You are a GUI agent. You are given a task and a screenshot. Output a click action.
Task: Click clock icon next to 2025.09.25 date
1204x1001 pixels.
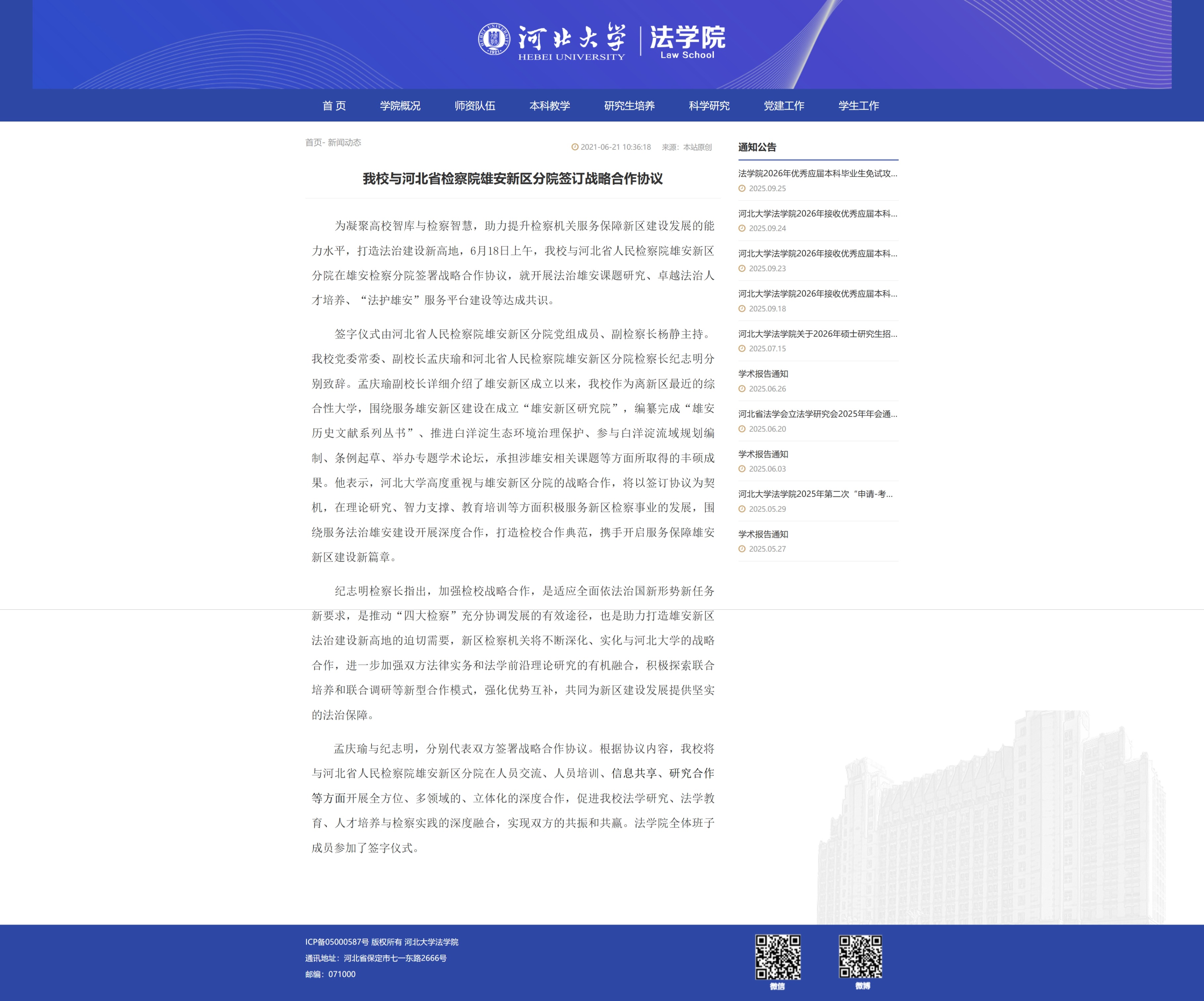tap(742, 189)
